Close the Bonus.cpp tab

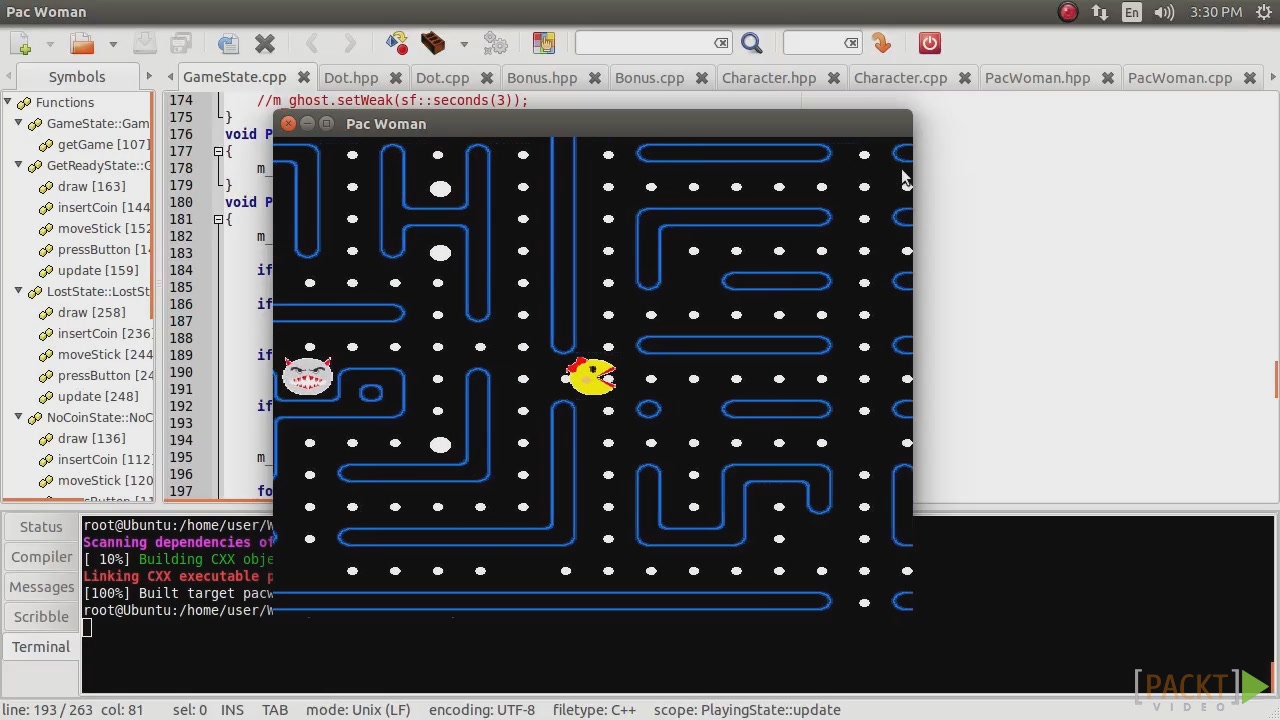pos(701,77)
